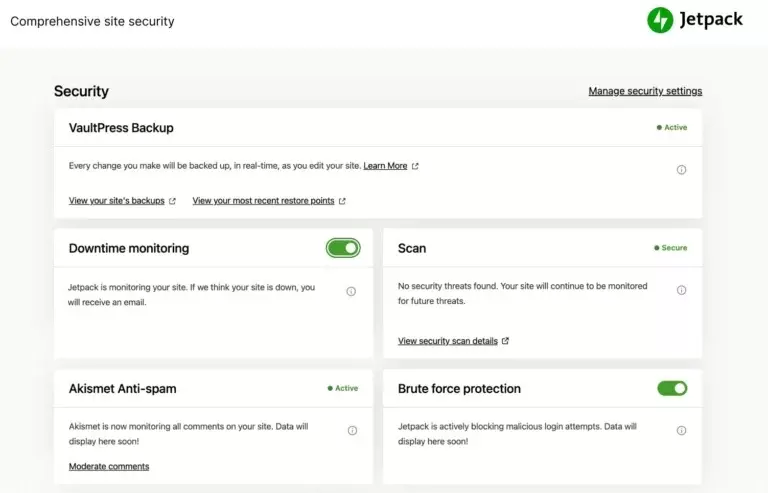Open View your most recent restore points
The image size is (768, 493).
click(263, 201)
